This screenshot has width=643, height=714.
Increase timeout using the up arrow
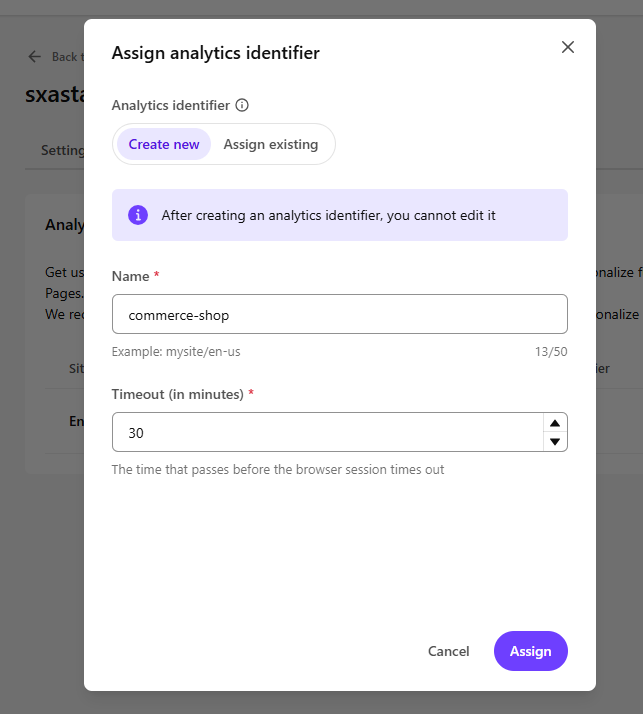555,423
